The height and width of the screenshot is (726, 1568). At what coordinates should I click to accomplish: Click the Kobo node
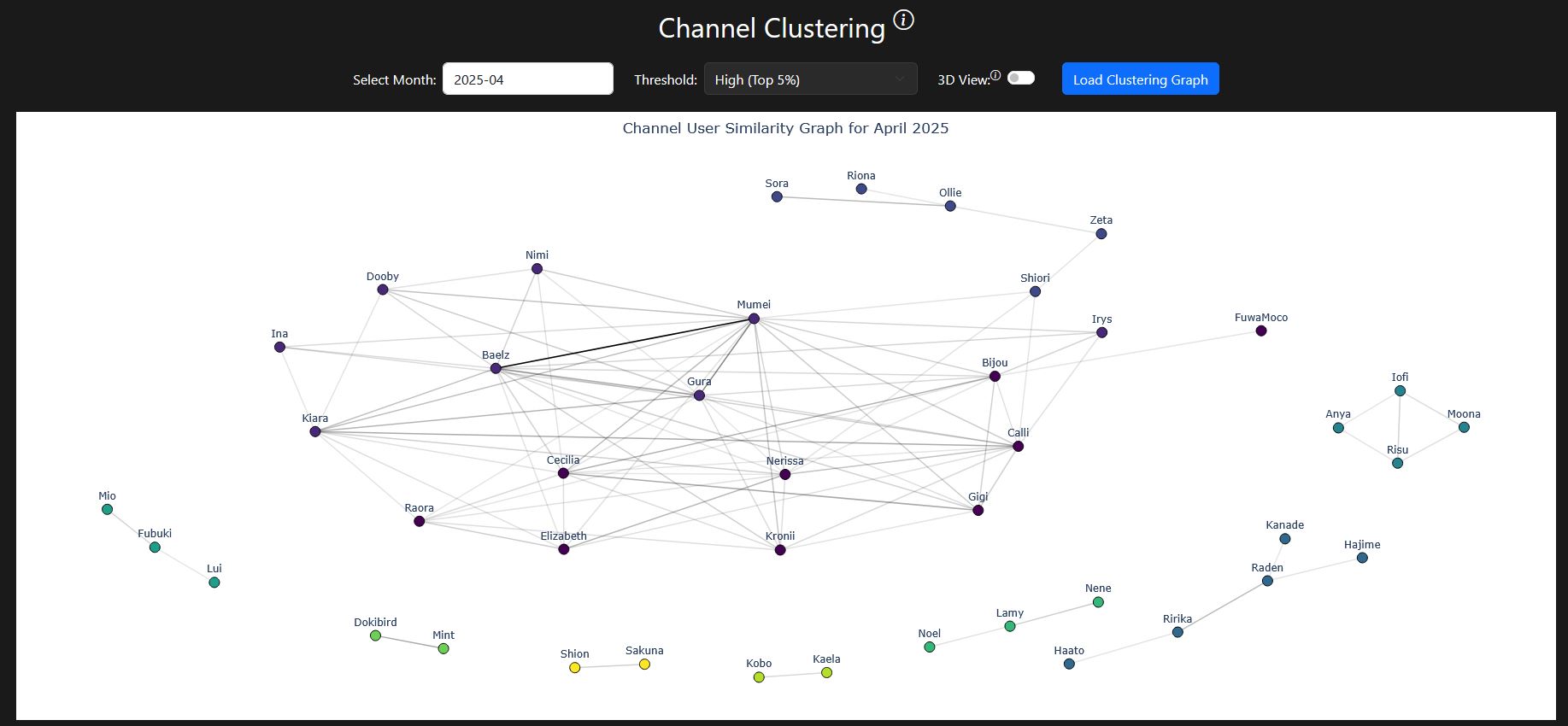[759, 677]
